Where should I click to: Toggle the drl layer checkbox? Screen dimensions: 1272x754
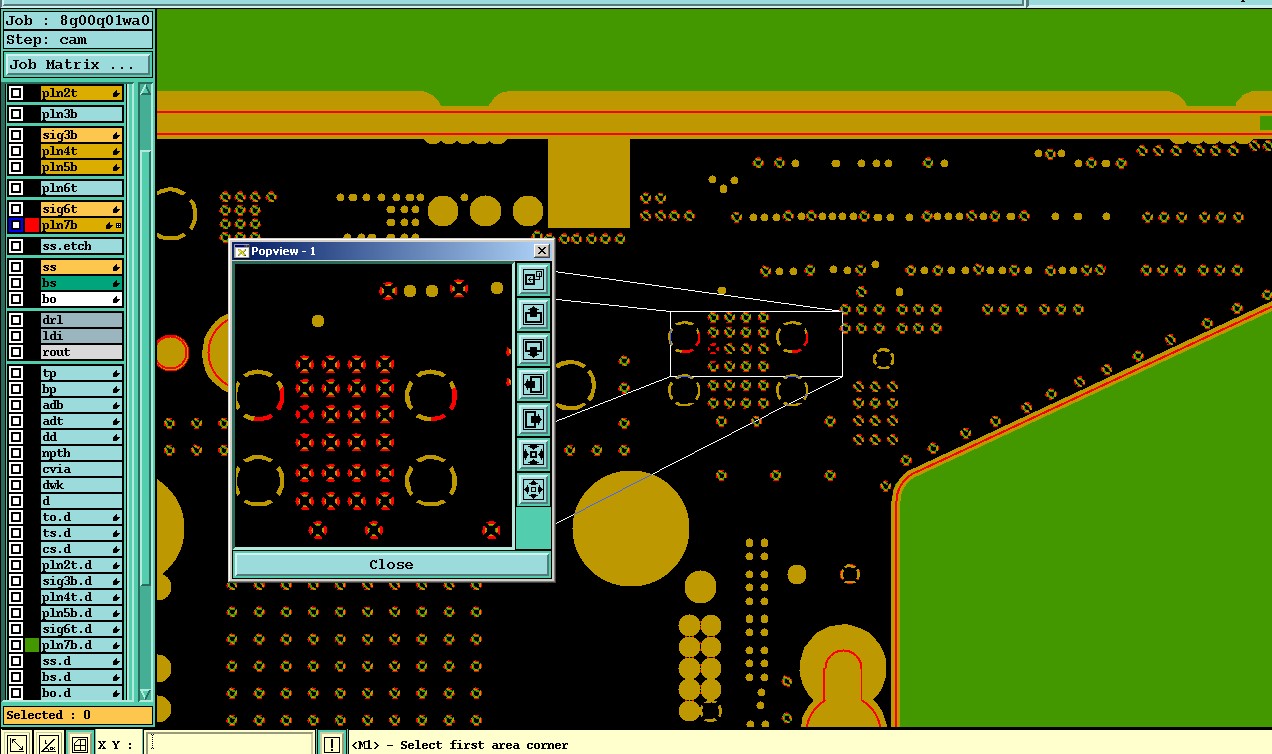click(x=16, y=320)
